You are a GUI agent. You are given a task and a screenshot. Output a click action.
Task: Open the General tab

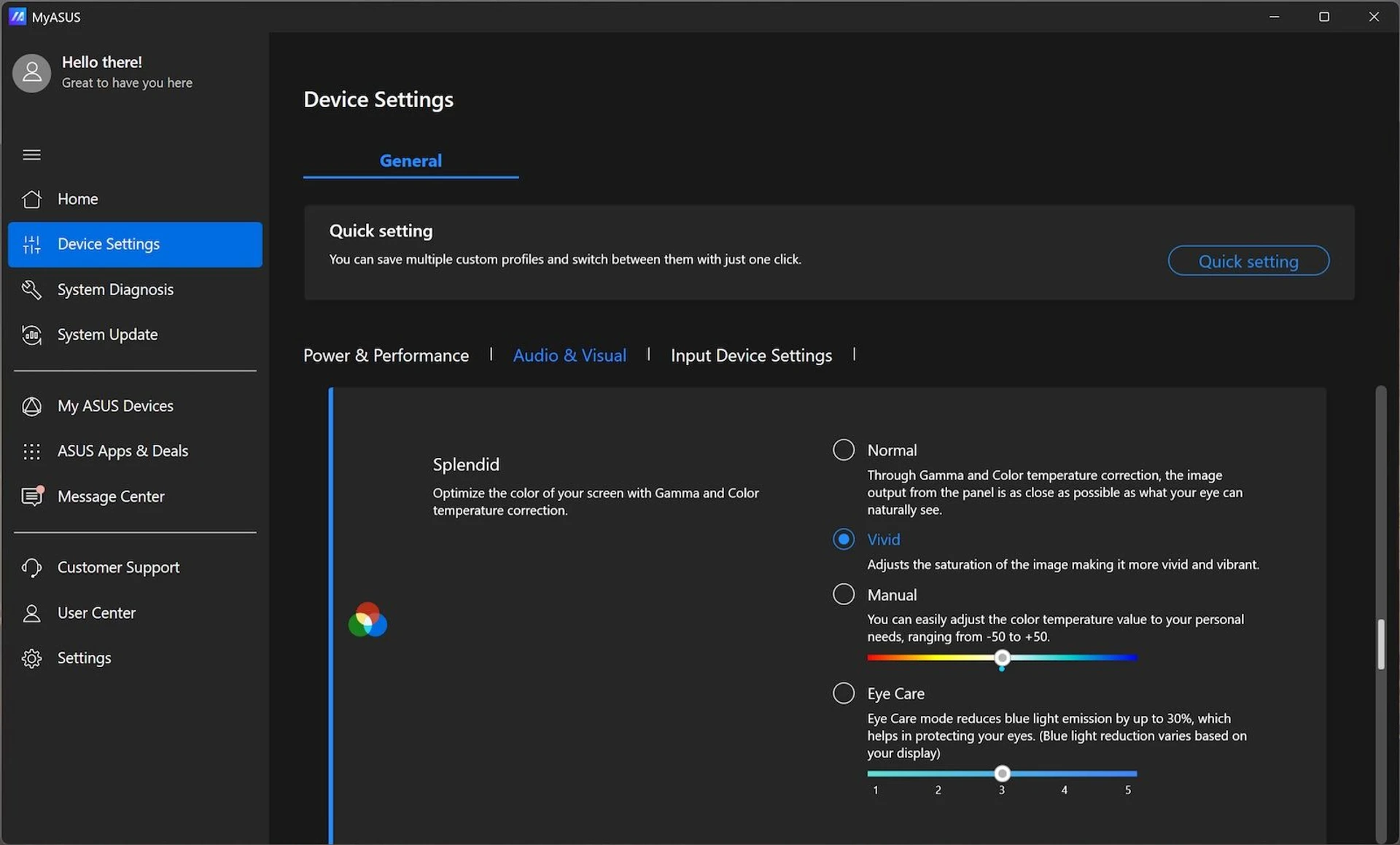(411, 160)
